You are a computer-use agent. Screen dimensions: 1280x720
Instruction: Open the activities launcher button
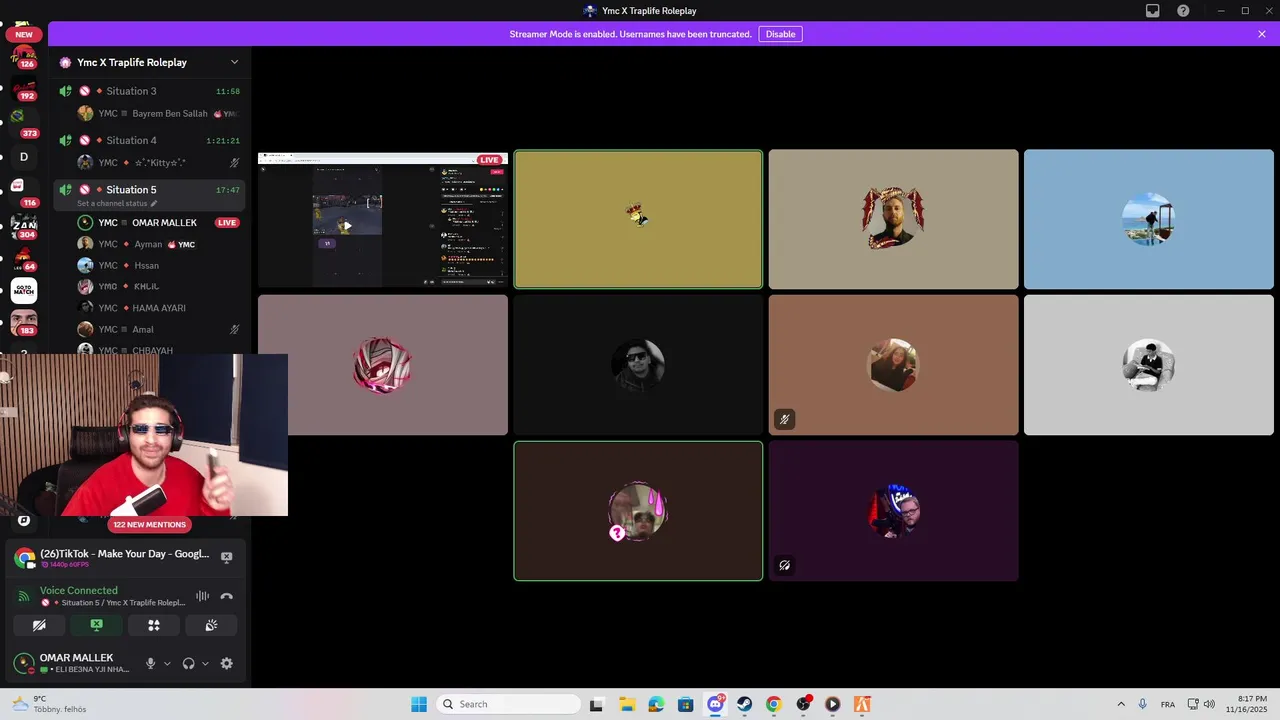[154, 625]
